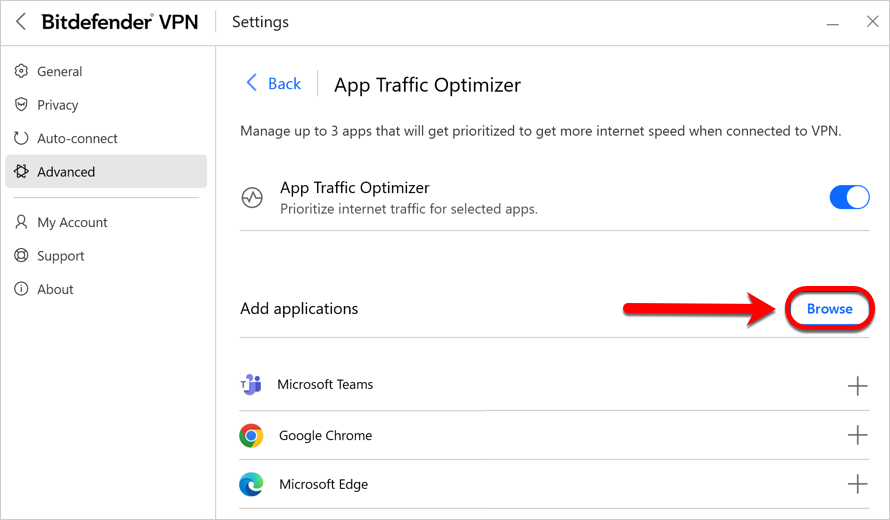Close the Bitdefender VPN window
The width and height of the screenshot is (890, 520).
pos(872,22)
